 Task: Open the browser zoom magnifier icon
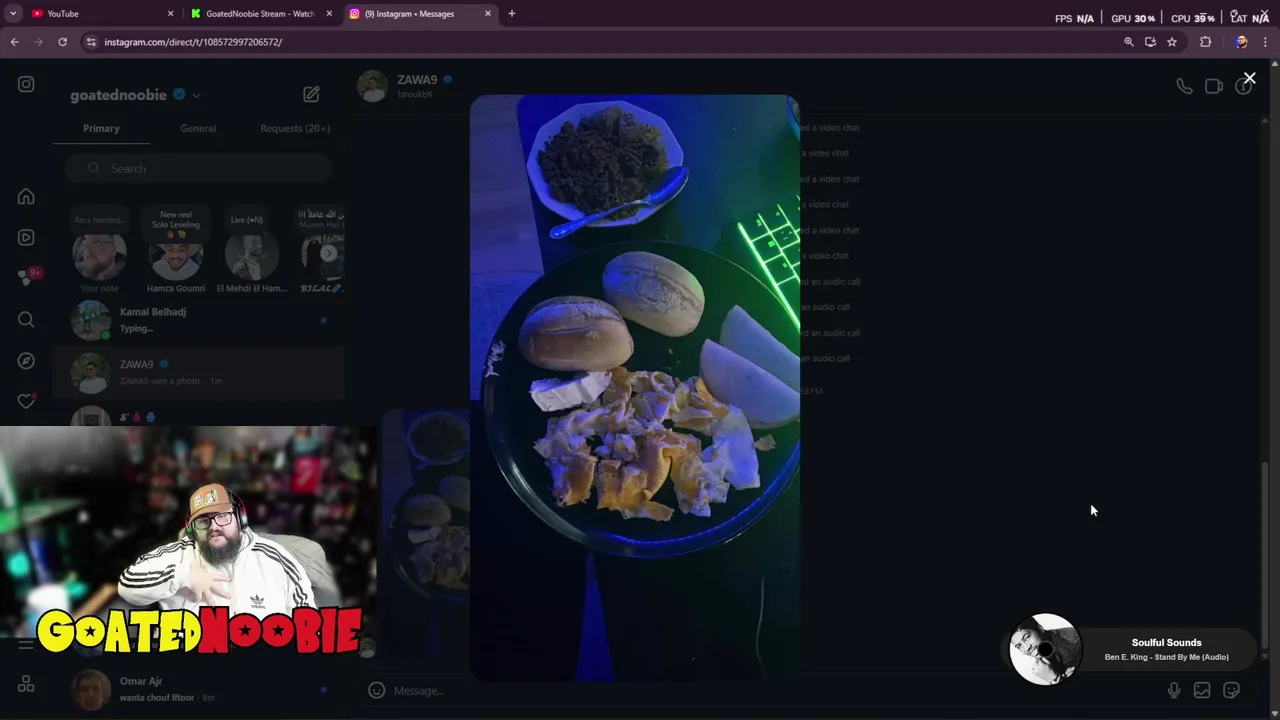pos(1129,42)
